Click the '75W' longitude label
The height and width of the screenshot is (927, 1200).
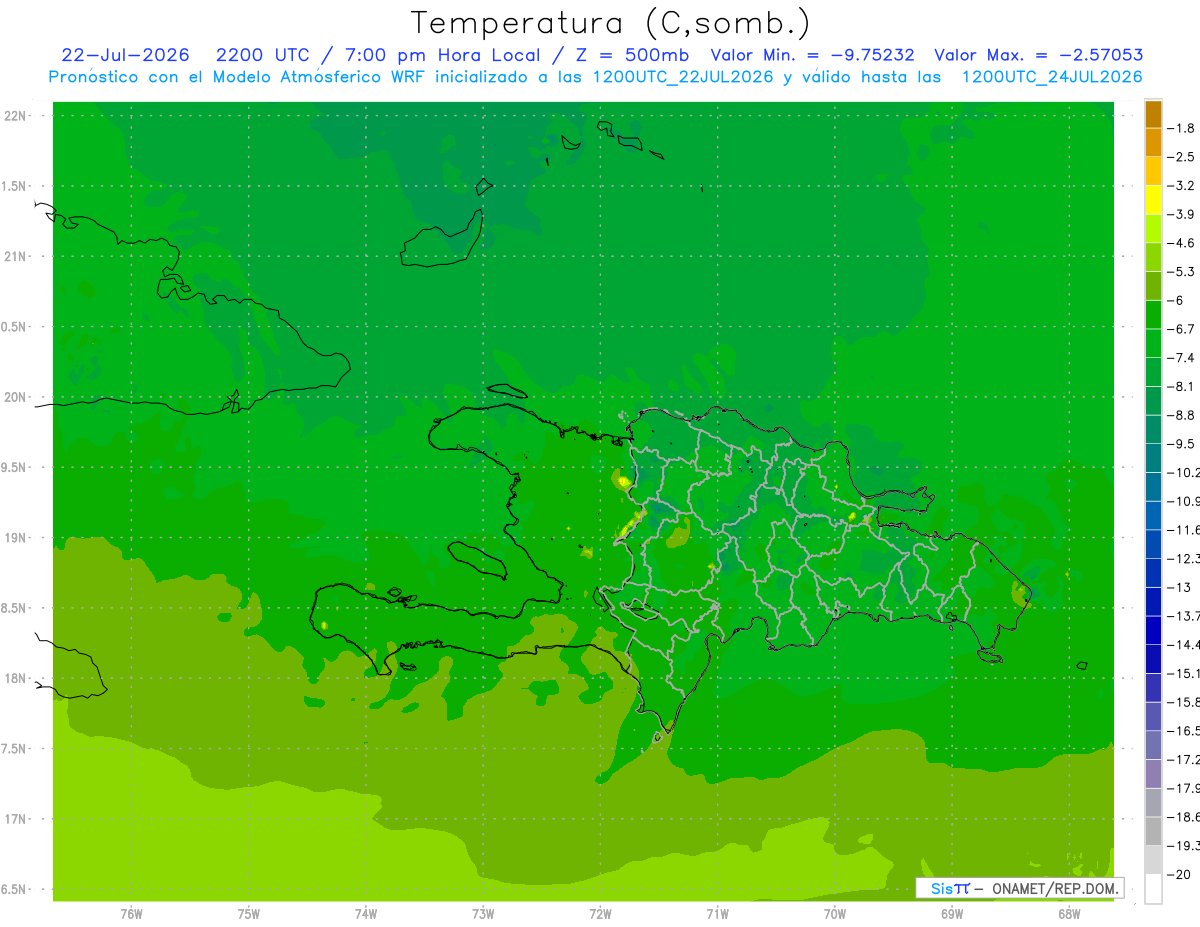click(248, 914)
